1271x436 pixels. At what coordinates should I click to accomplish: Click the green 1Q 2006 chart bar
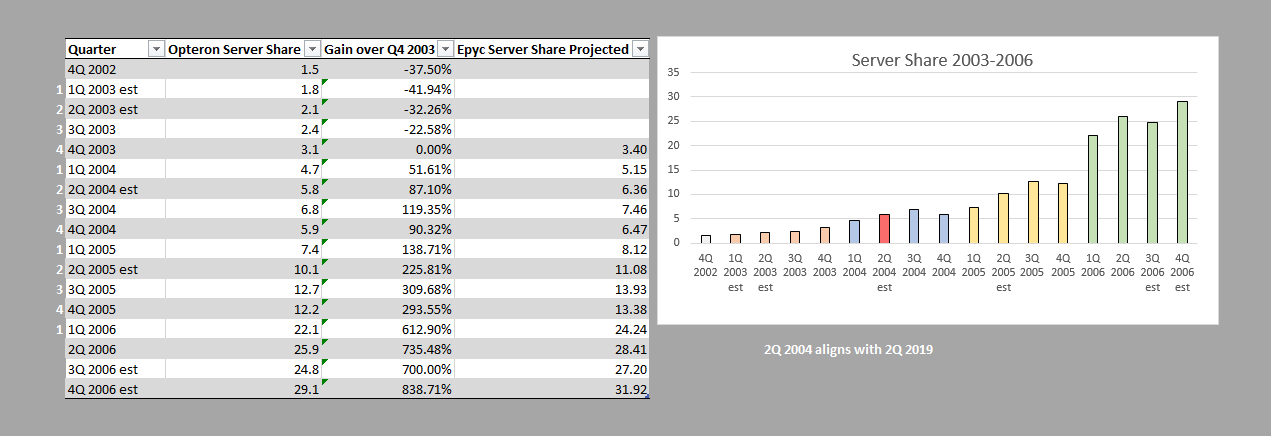pos(1092,188)
